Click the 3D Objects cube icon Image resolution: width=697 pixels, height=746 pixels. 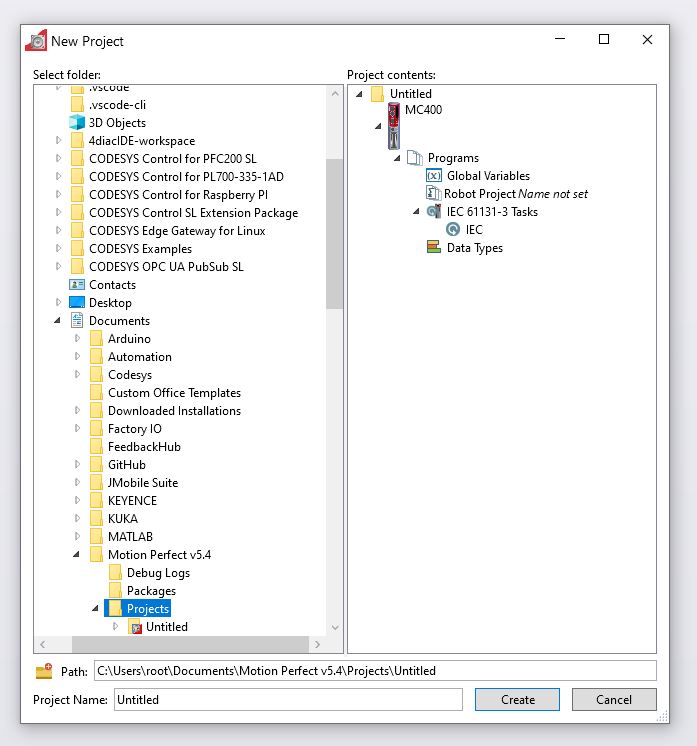click(77, 123)
